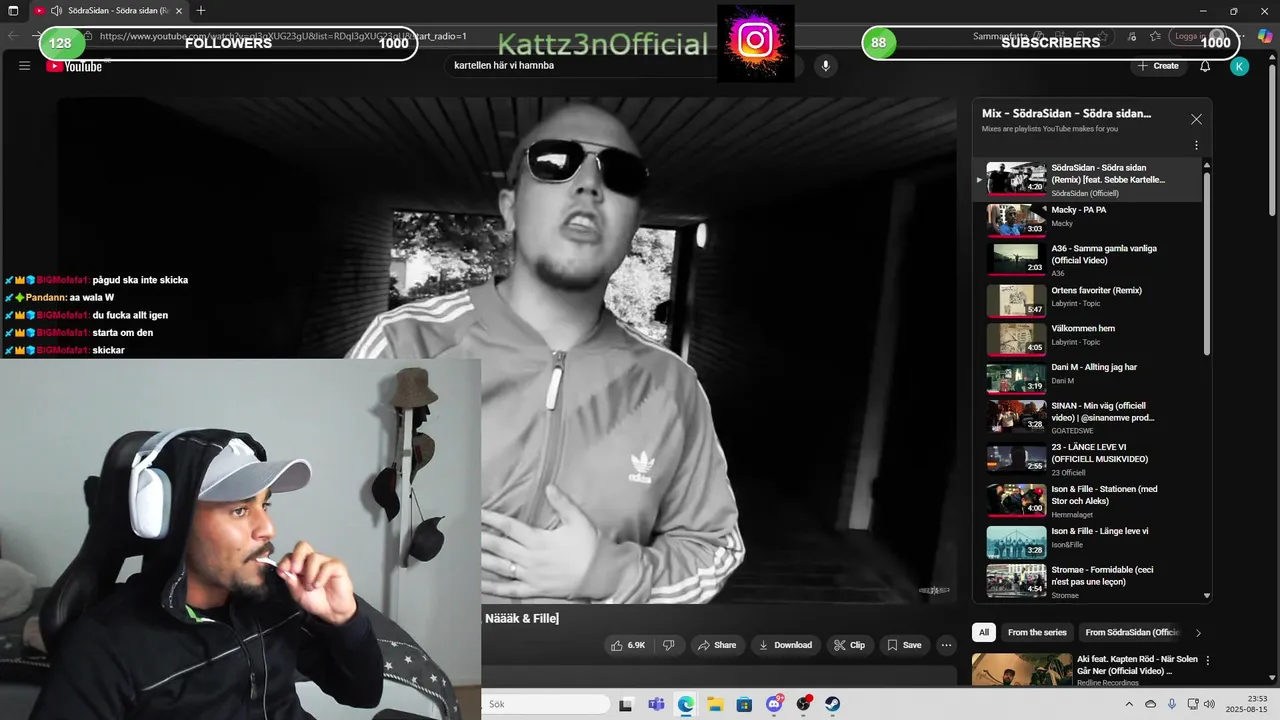The width and height of the screenshot is (1280, 720).
Task: Save the video to a playlist
Action: pyautogui.click(x=904, y=645)
